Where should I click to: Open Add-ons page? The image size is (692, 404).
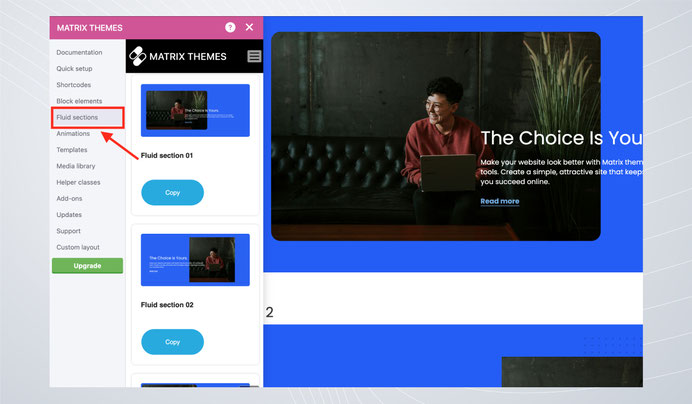[x=69, y=199]
